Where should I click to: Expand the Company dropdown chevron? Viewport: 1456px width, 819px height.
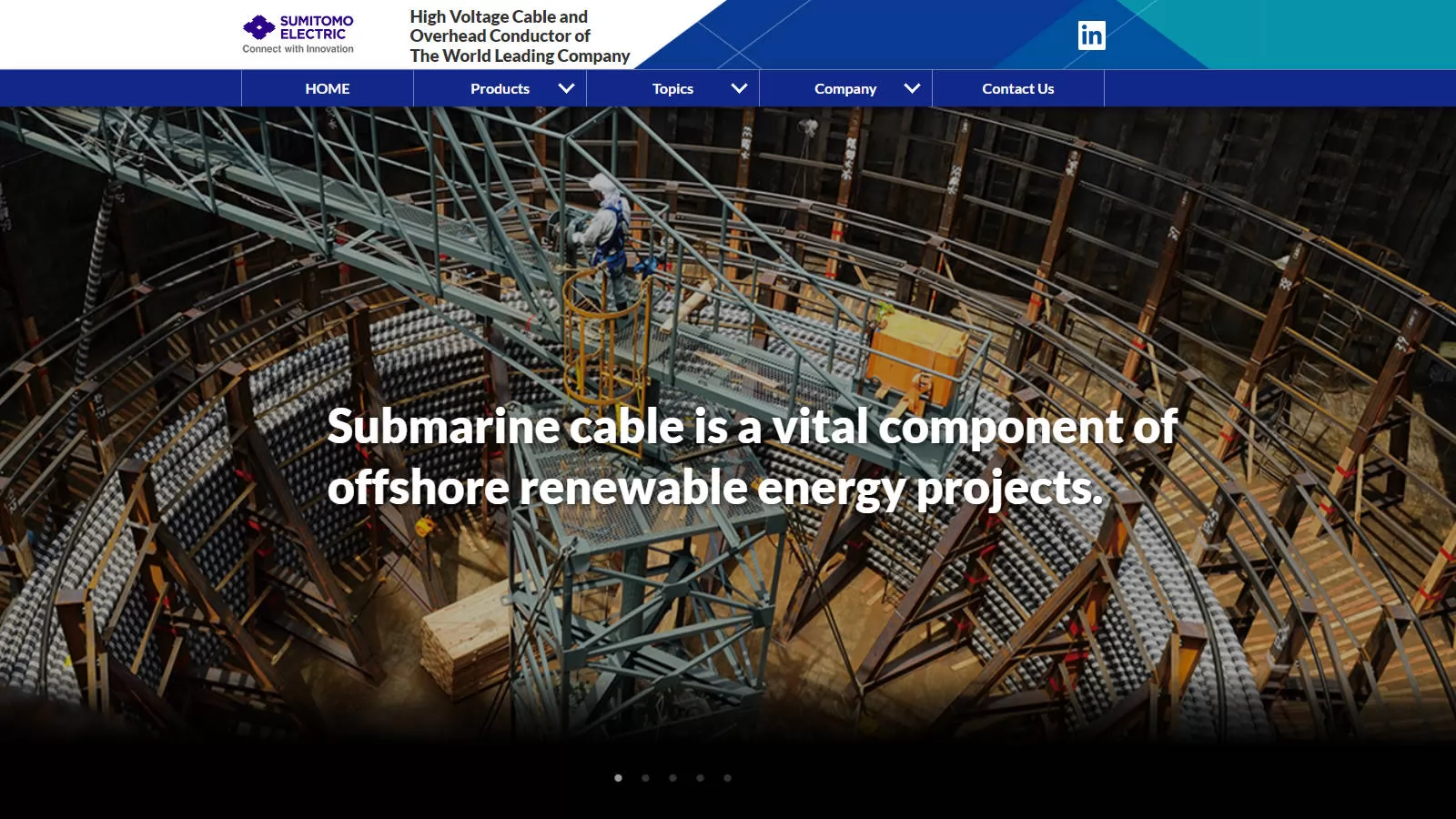pyautogui.click(x=912, y=89)
